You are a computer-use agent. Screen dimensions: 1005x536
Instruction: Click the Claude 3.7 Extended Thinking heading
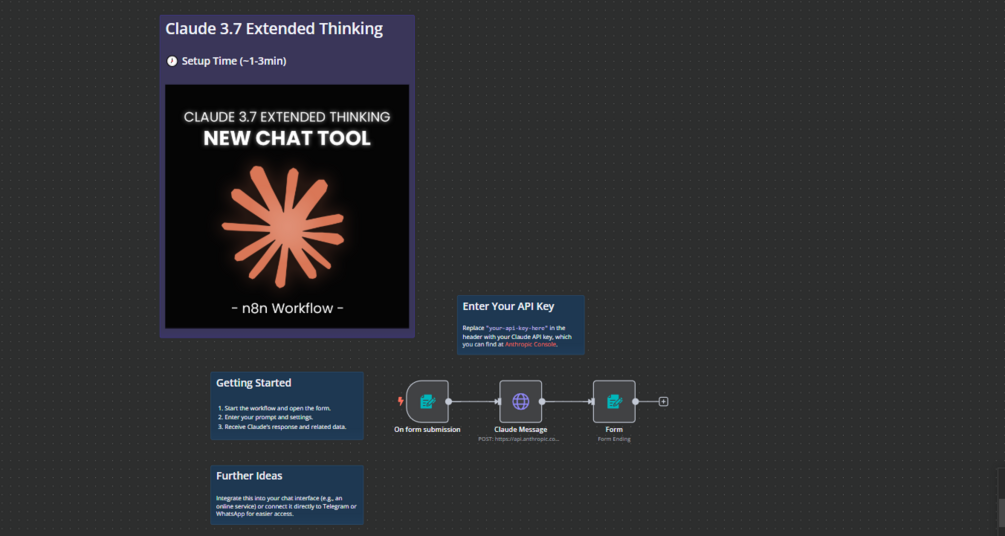tap(274, 29)
